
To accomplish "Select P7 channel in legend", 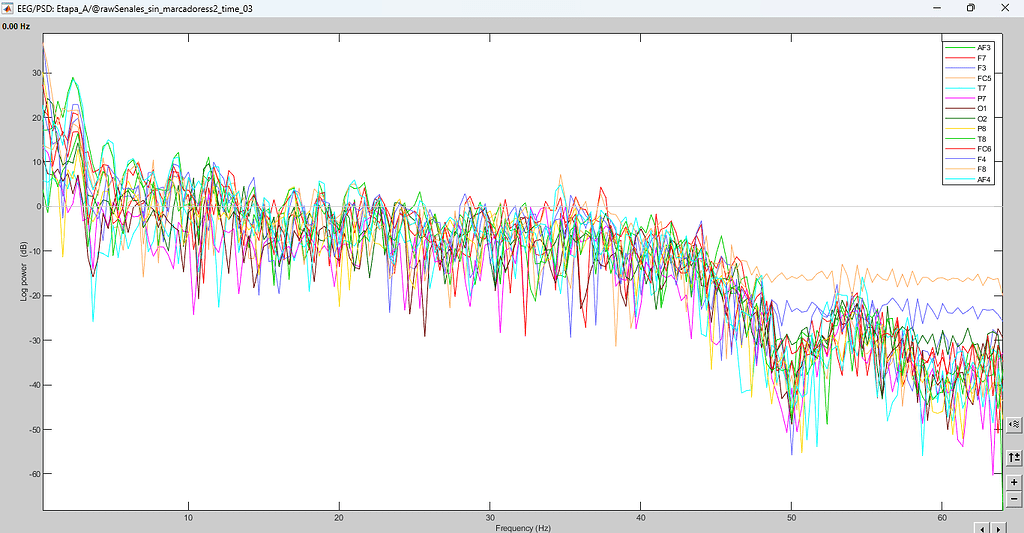I will (982, 99).
